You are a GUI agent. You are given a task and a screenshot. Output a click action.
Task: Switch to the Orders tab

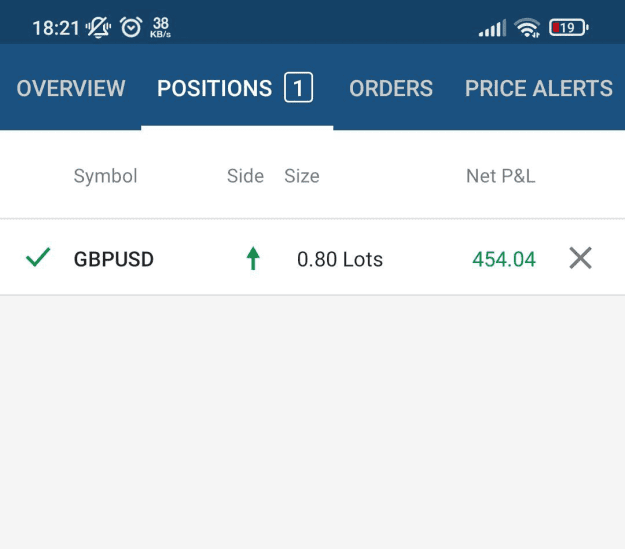click(x=391, y=88)
